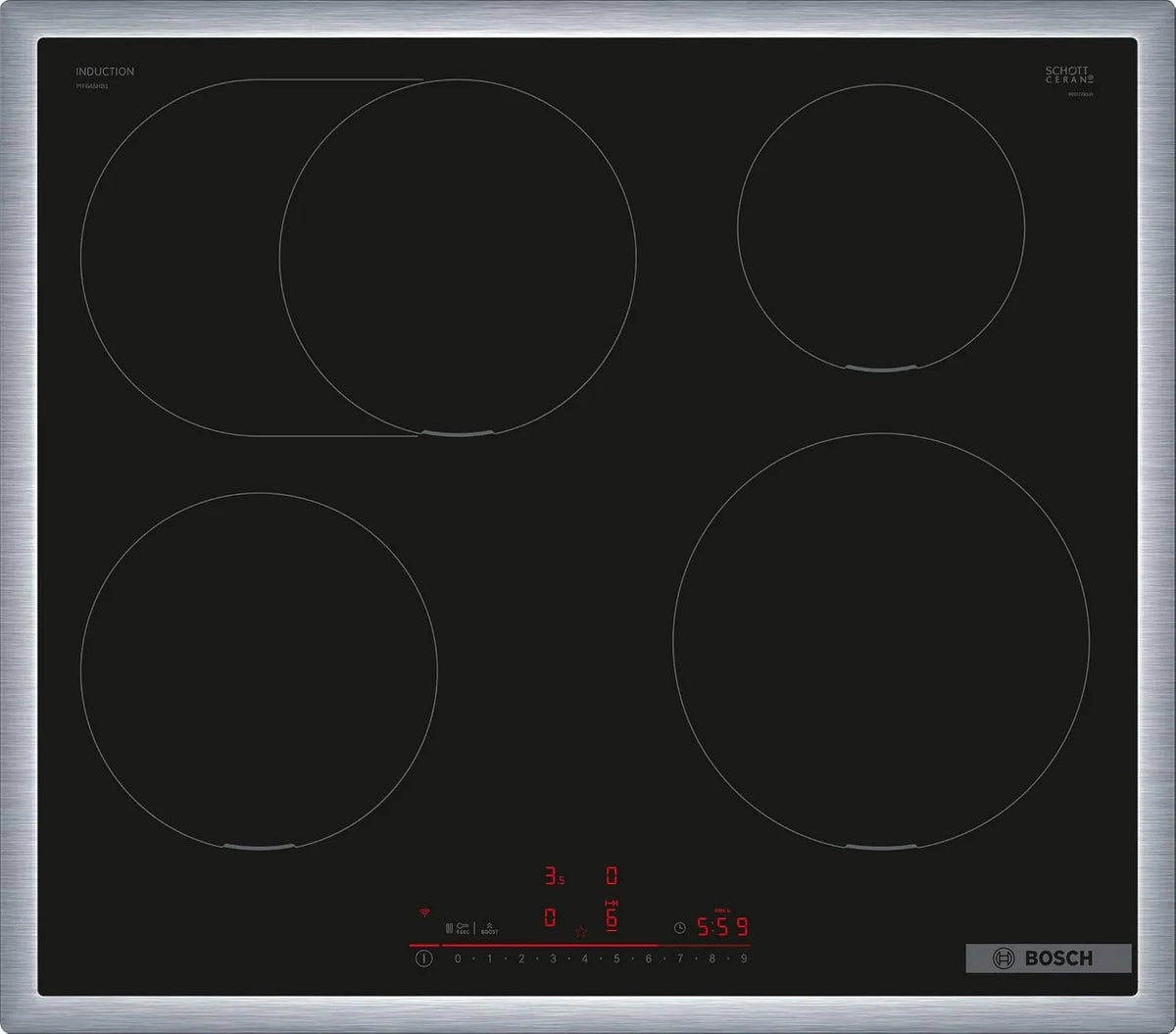Click the large front-right cooking zone ring
This screenshot has width=1176, height=1034.
coord(881,641)
